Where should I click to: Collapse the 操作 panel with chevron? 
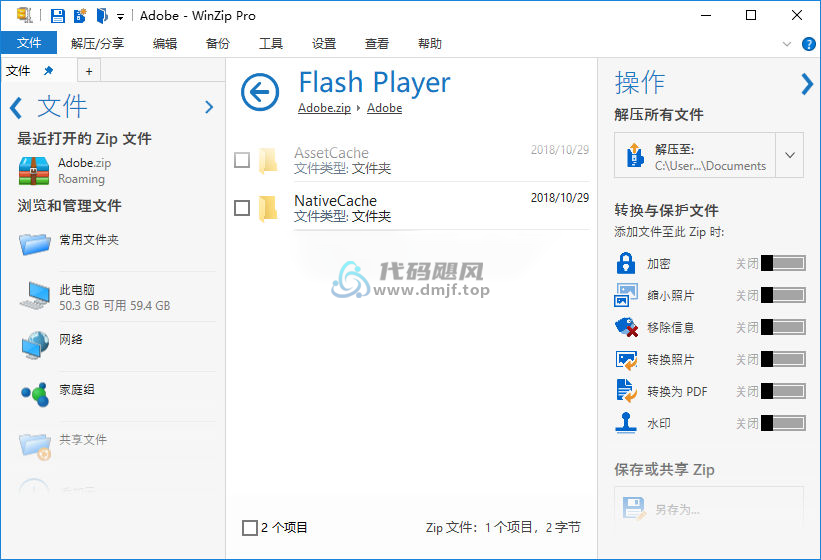tap(807, 84)
